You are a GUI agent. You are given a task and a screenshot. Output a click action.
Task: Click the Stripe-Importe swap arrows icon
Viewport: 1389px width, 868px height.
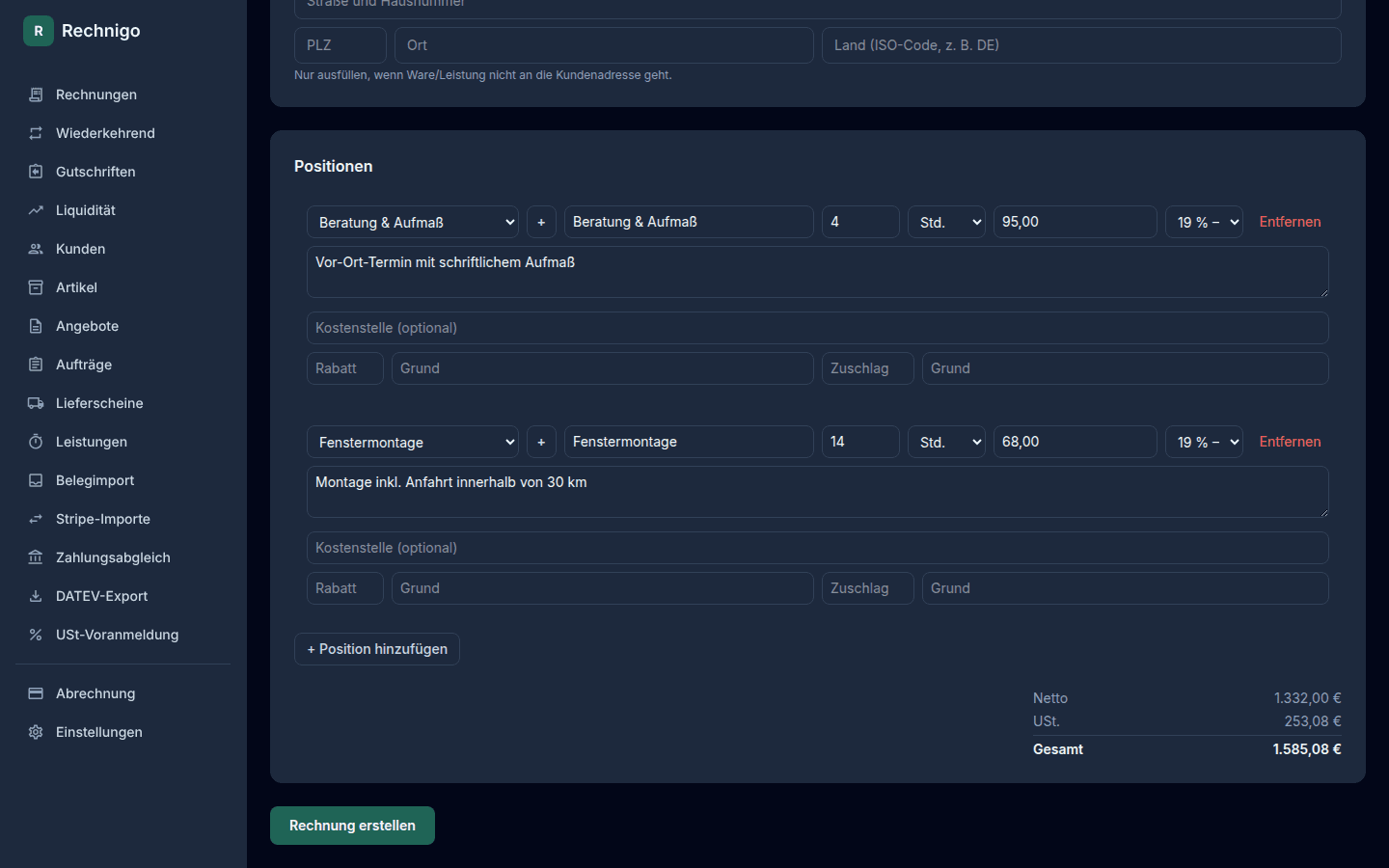pos(36,519)
